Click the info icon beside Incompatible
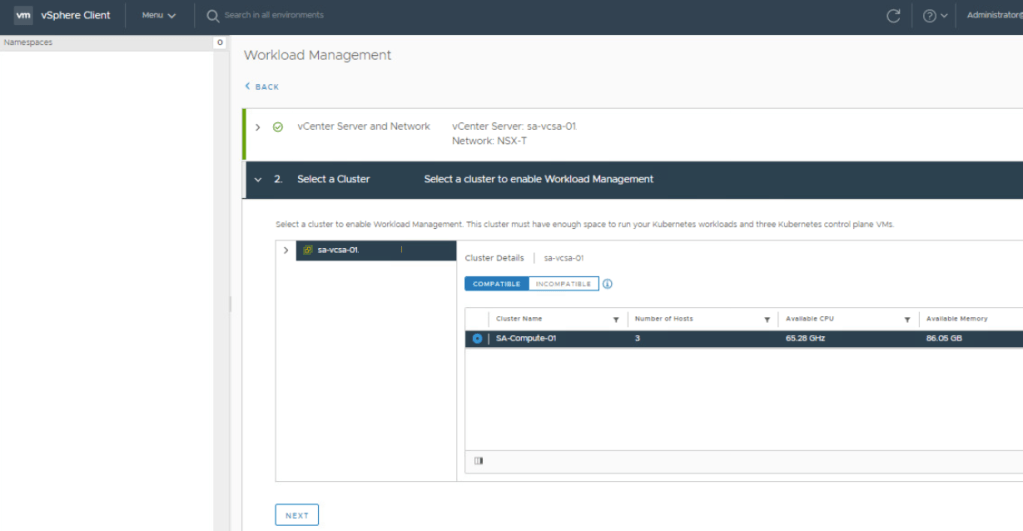The image size is (1023, 531). coord(607,284)
